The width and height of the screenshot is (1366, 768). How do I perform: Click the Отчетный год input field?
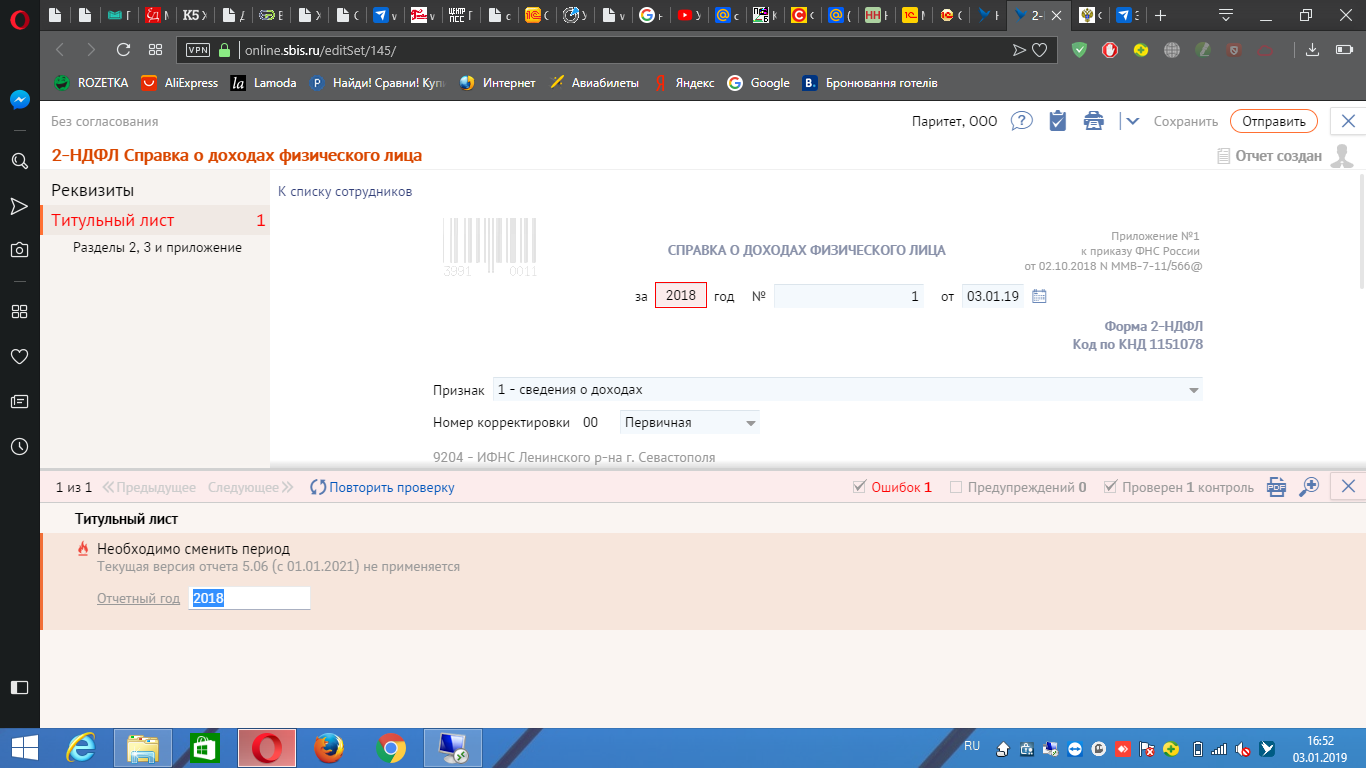pyautogui.click(x=250, y=598)
